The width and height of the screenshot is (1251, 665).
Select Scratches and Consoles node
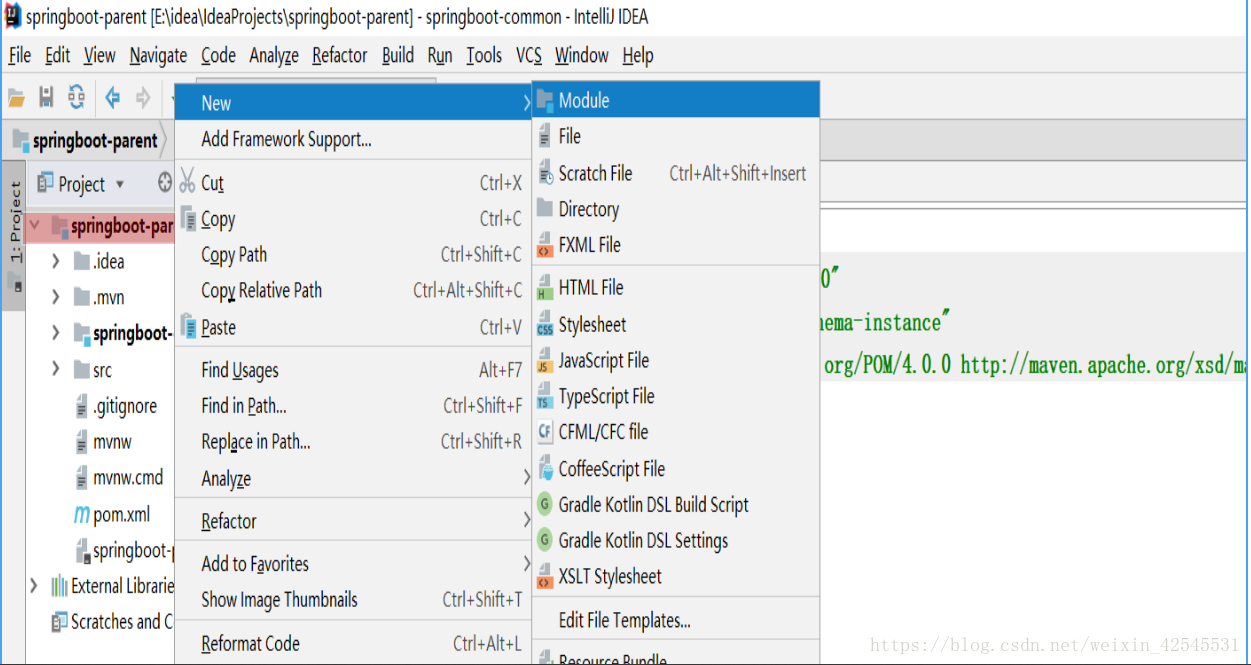pyautogui.click(x=112, y=622)
